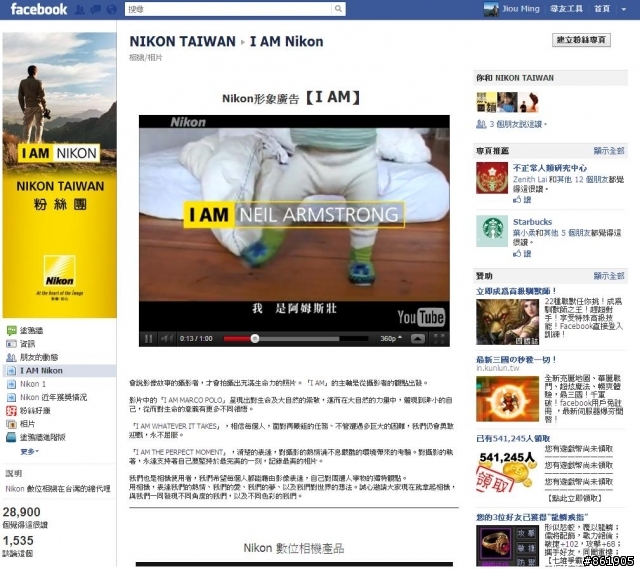Click the search magnifier button
This screenshot has width=640, height=569.
338,9
